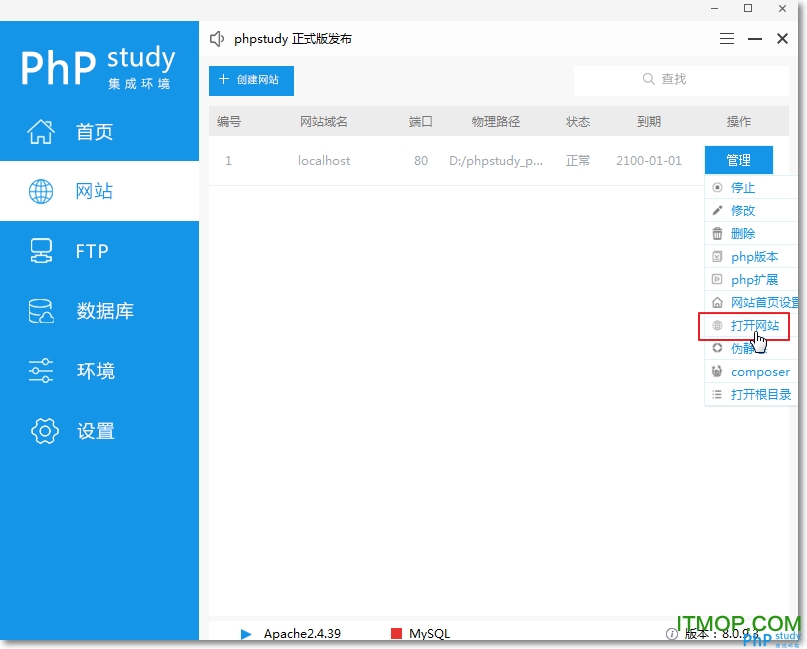Choose 打开根目录 from the menu
The height and width of the screenshot is (649, 807).
tap(751, 395)
